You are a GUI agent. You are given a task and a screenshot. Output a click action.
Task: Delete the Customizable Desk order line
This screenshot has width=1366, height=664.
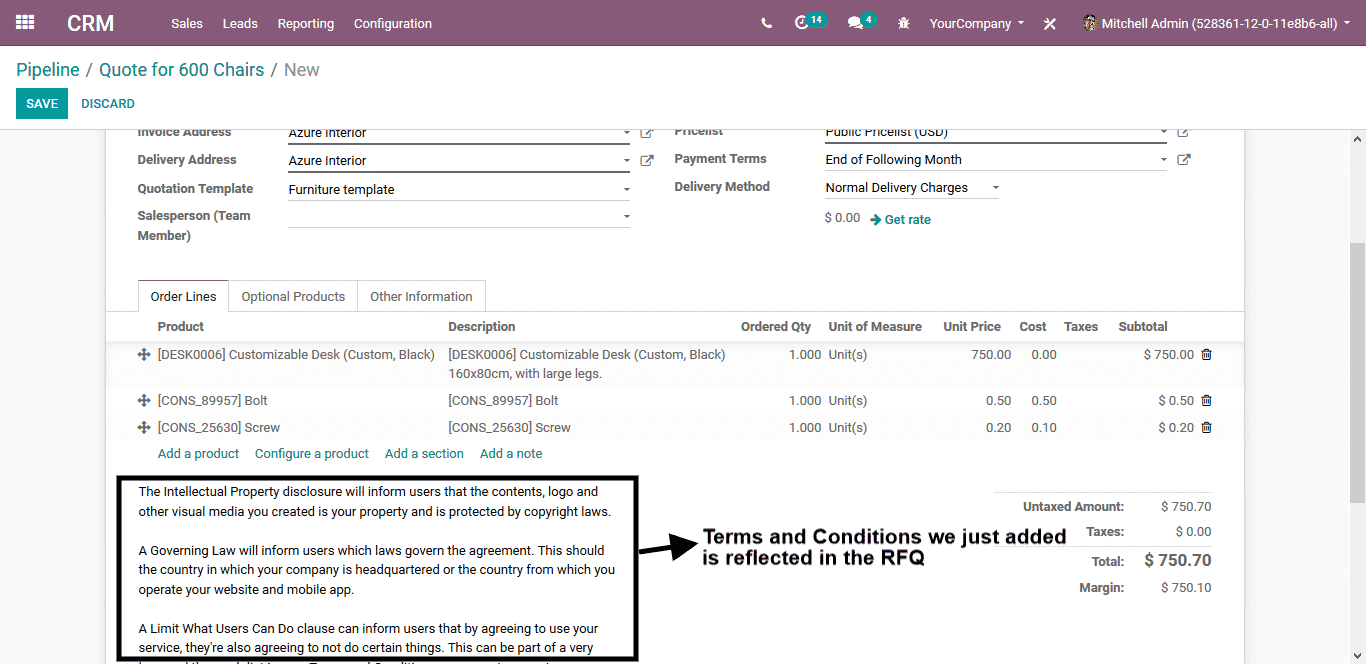[x=1206, y=354]
